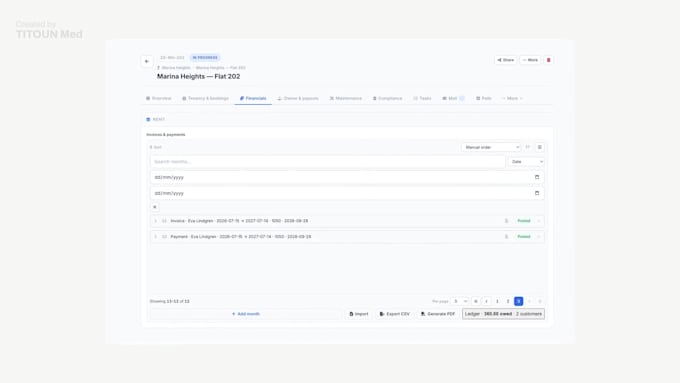This screenshot has width=680, height=383.
Task: Open the Ledger owed summary button
Action: (503, 314)
